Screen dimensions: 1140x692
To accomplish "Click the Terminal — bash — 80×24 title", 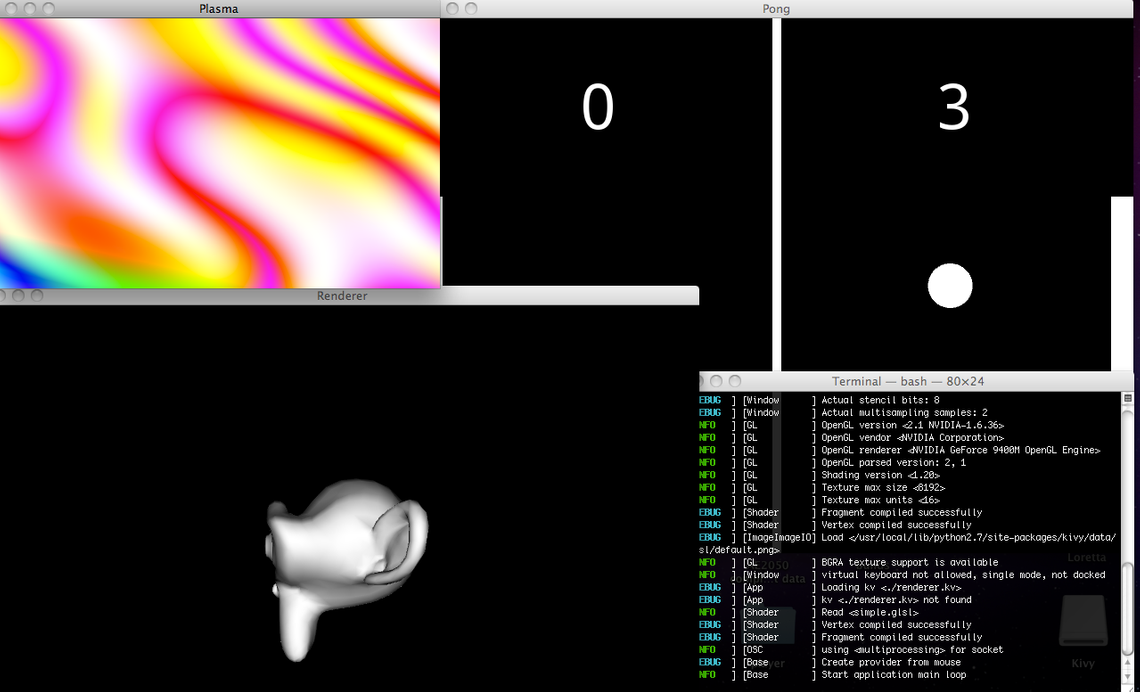I will [908, 381].
